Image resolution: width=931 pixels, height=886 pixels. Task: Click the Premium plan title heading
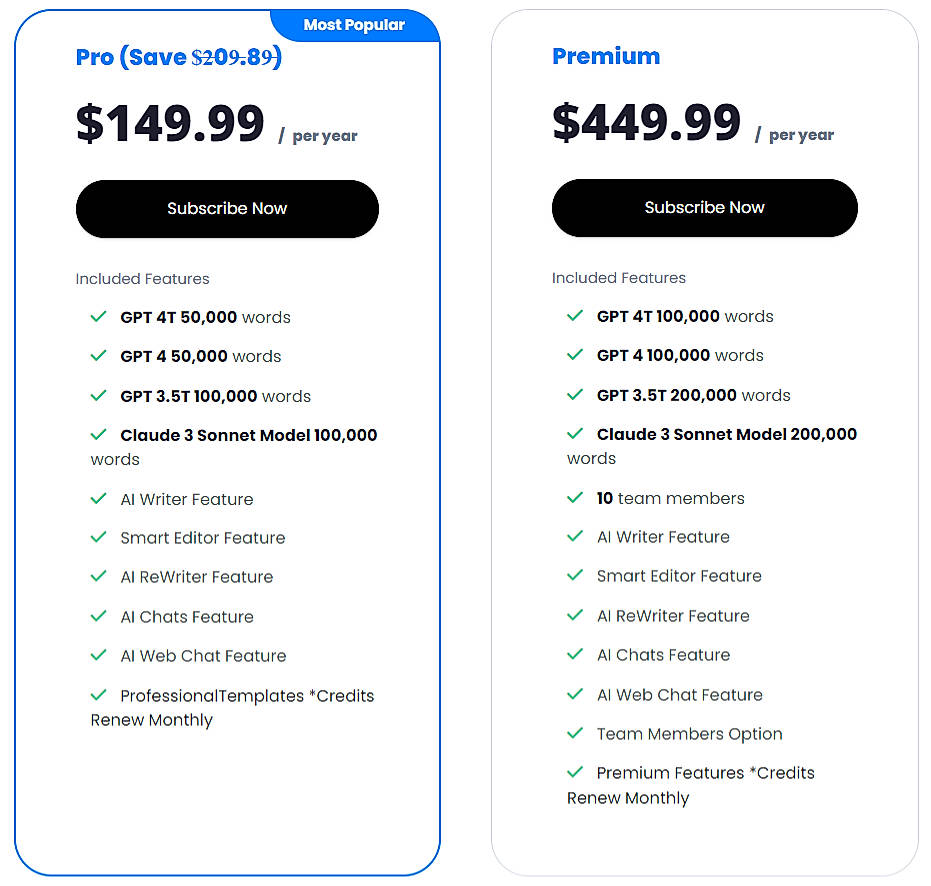coord(606,56)
